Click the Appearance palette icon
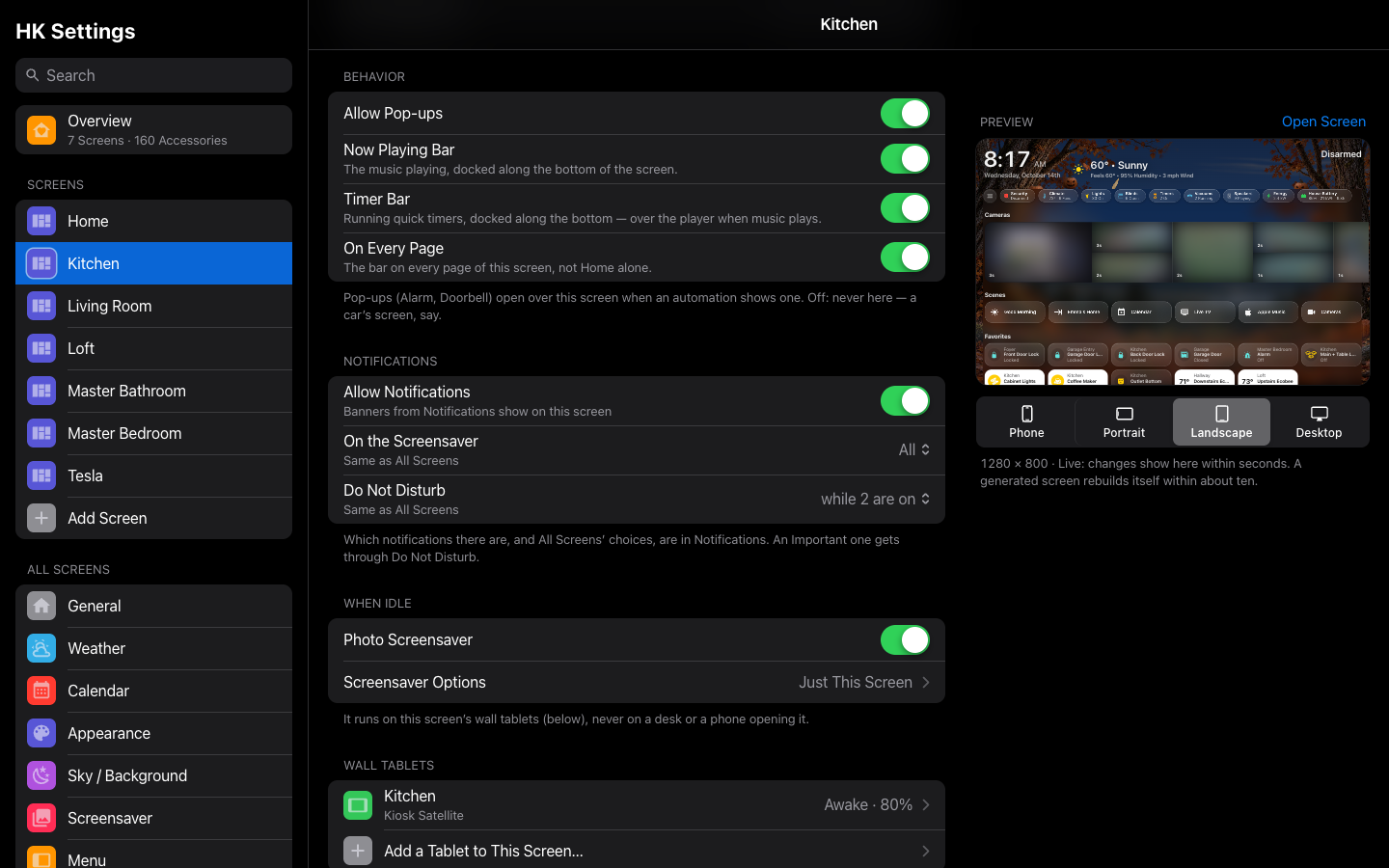 pyautogui.click(x=41, y=733)
